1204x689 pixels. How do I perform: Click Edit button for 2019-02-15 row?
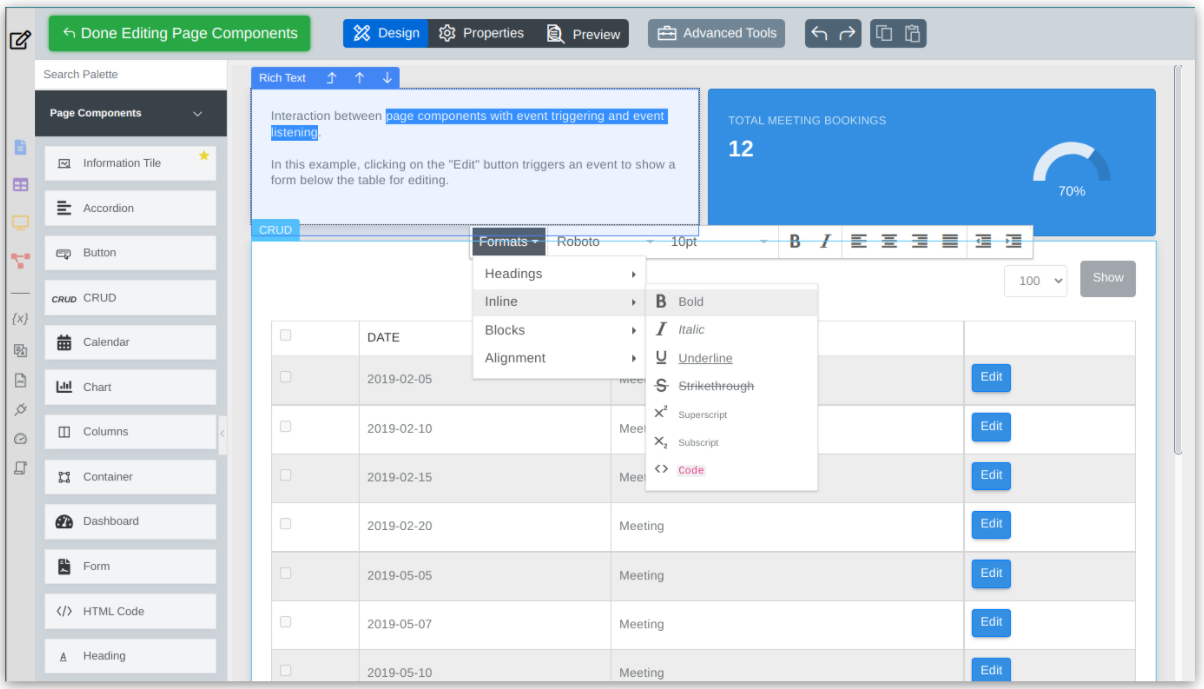[x=991, y=476]
